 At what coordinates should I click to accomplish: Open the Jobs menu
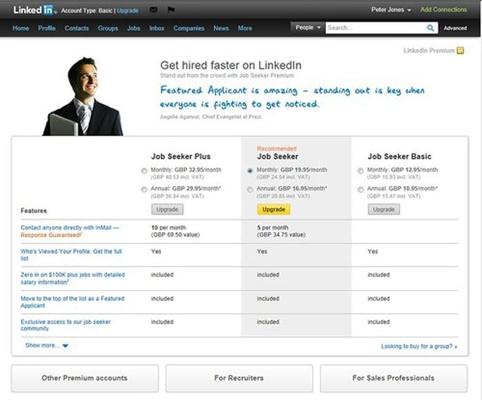point(134,28)
